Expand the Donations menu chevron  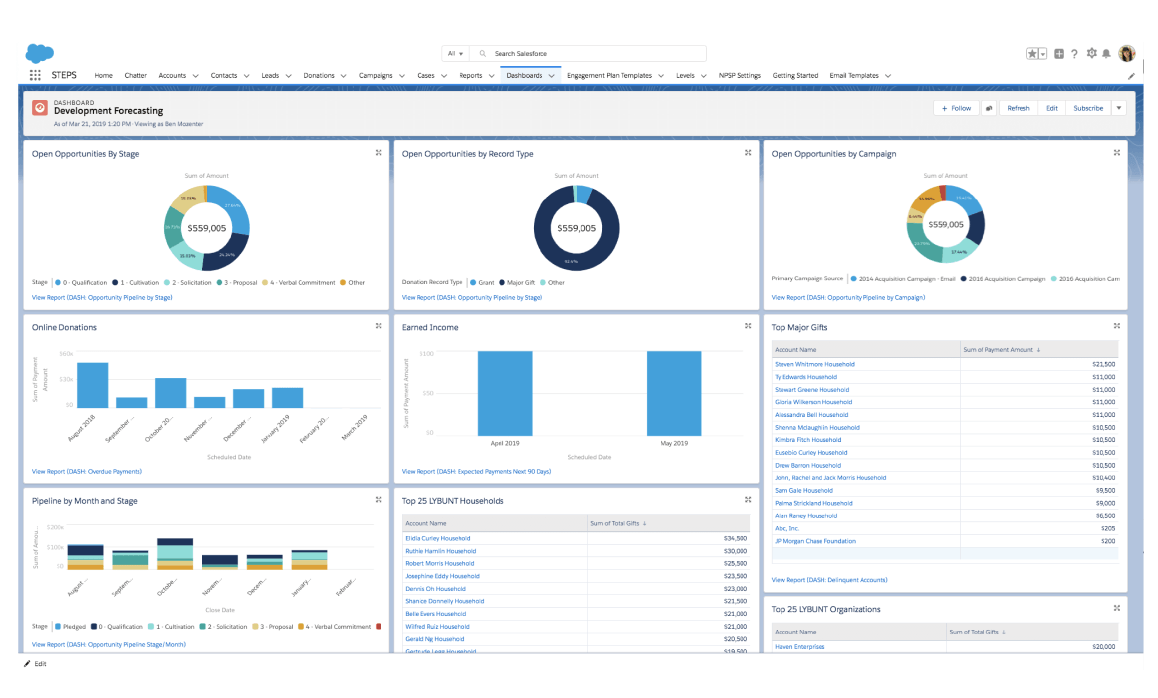[344, 75]
